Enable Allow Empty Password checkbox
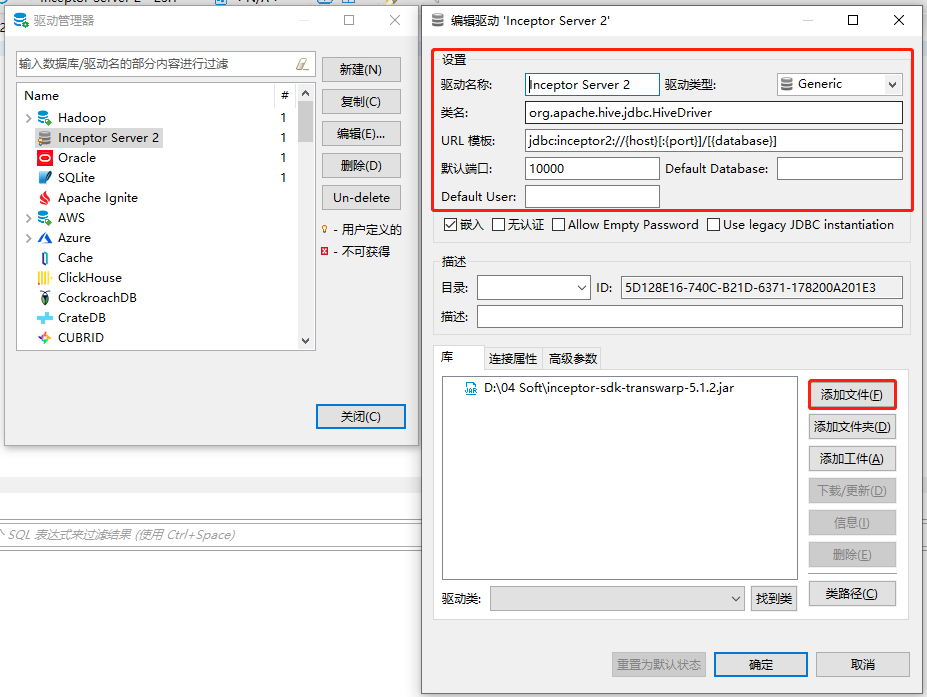 point(558,225)
